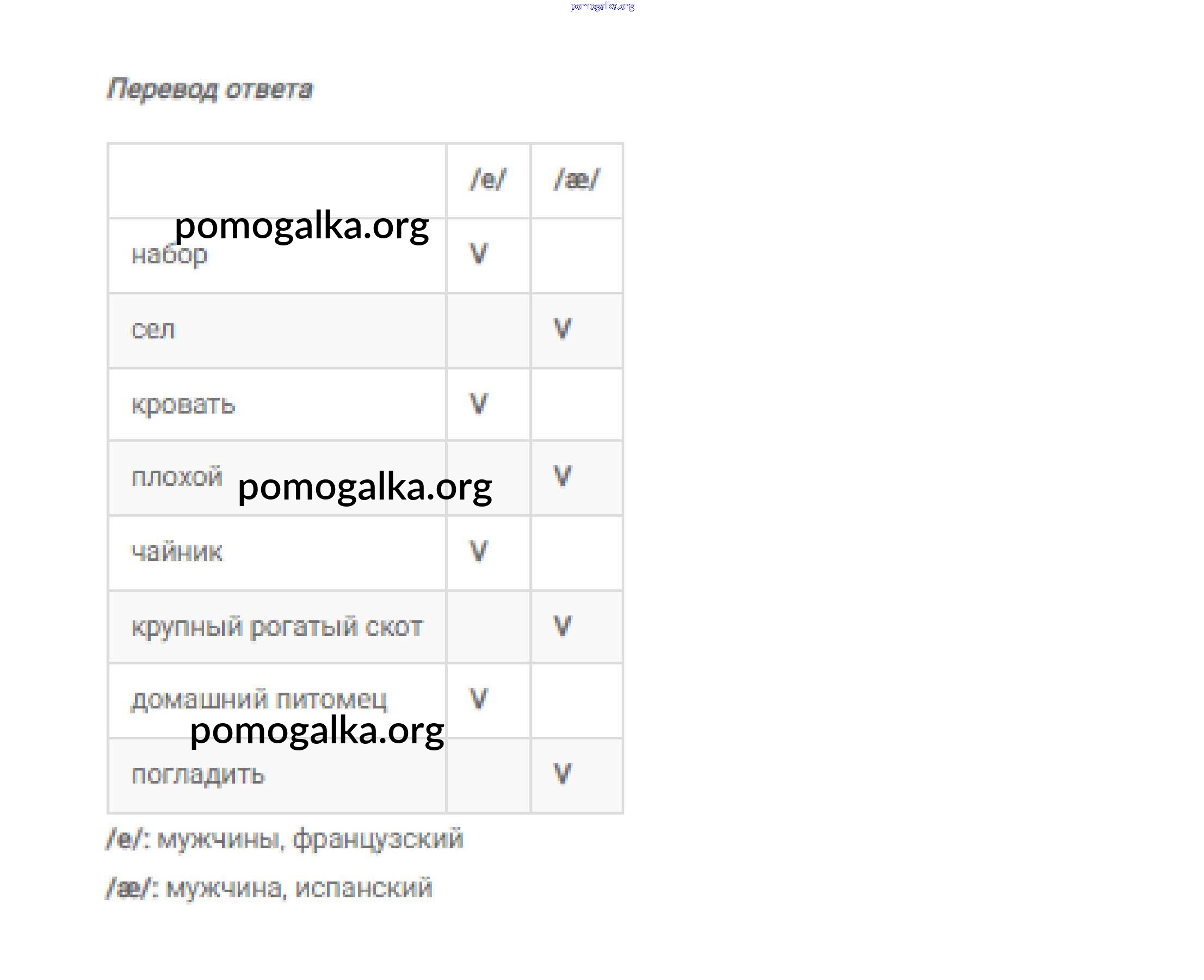Click the line "/e/: мужчины, французский"
Viewport: 1204px width, 980px height.
[x=285, y=840]
